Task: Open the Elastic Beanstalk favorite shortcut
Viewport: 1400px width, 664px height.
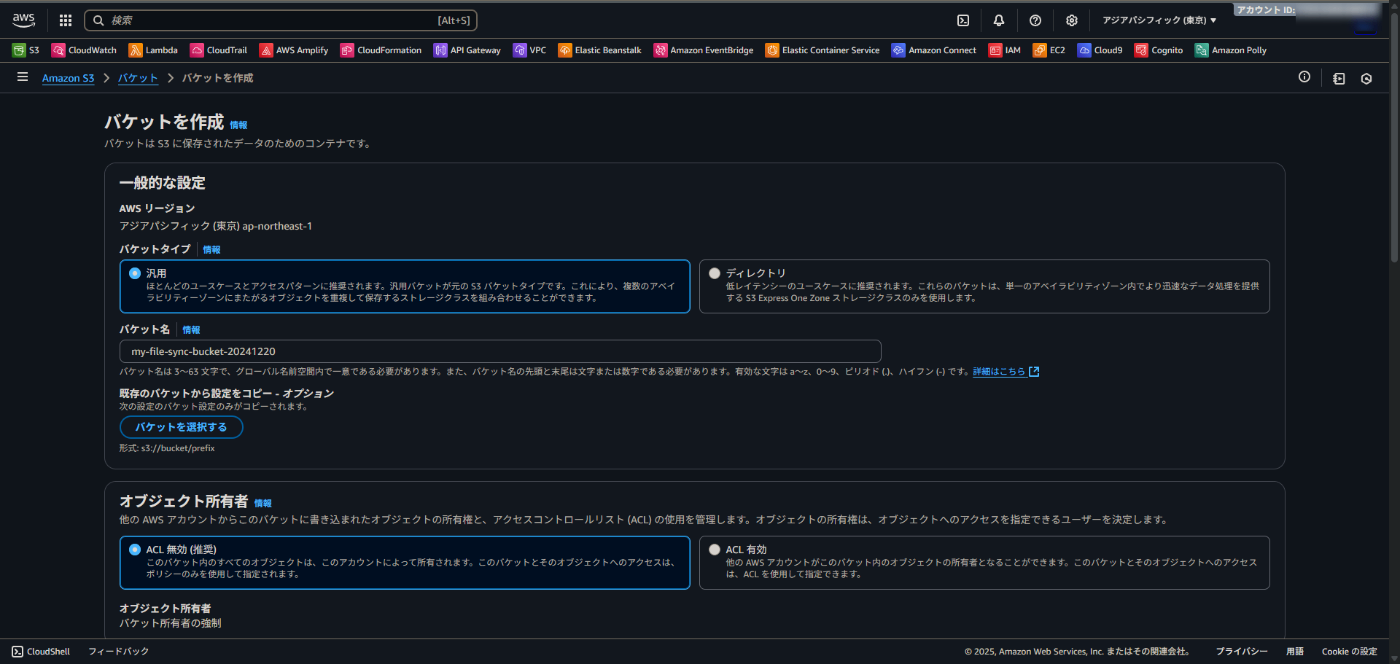Action: [600, 50]
